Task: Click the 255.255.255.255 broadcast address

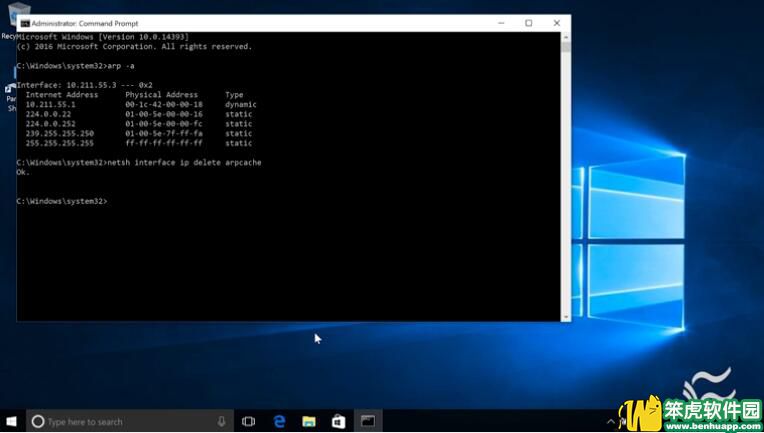Action: [59, 143]
